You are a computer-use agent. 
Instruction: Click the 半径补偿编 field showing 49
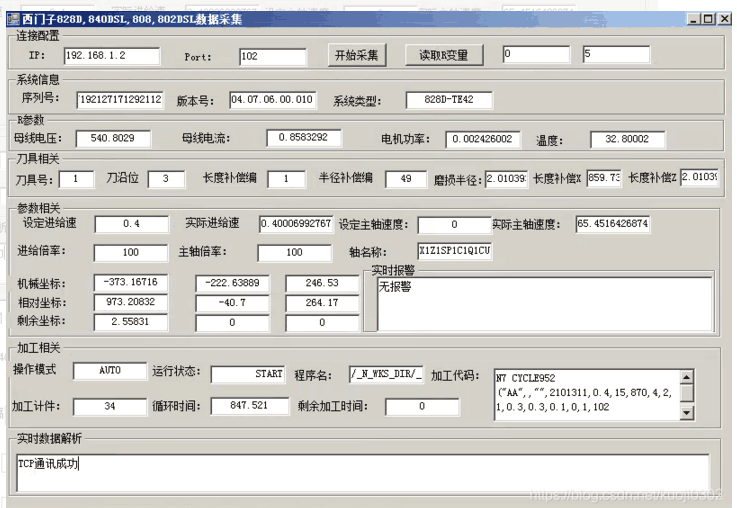click(x=406, y=180)
